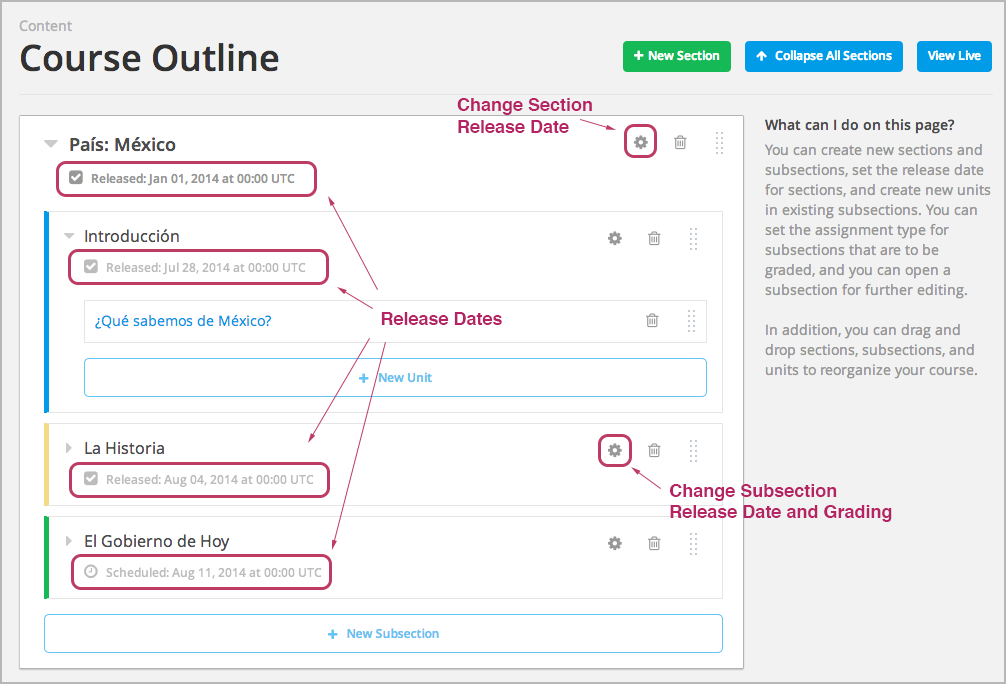Open settings gear for País: México section
This screenshot has height=684, width=1006.
click(x=640, y=142)
